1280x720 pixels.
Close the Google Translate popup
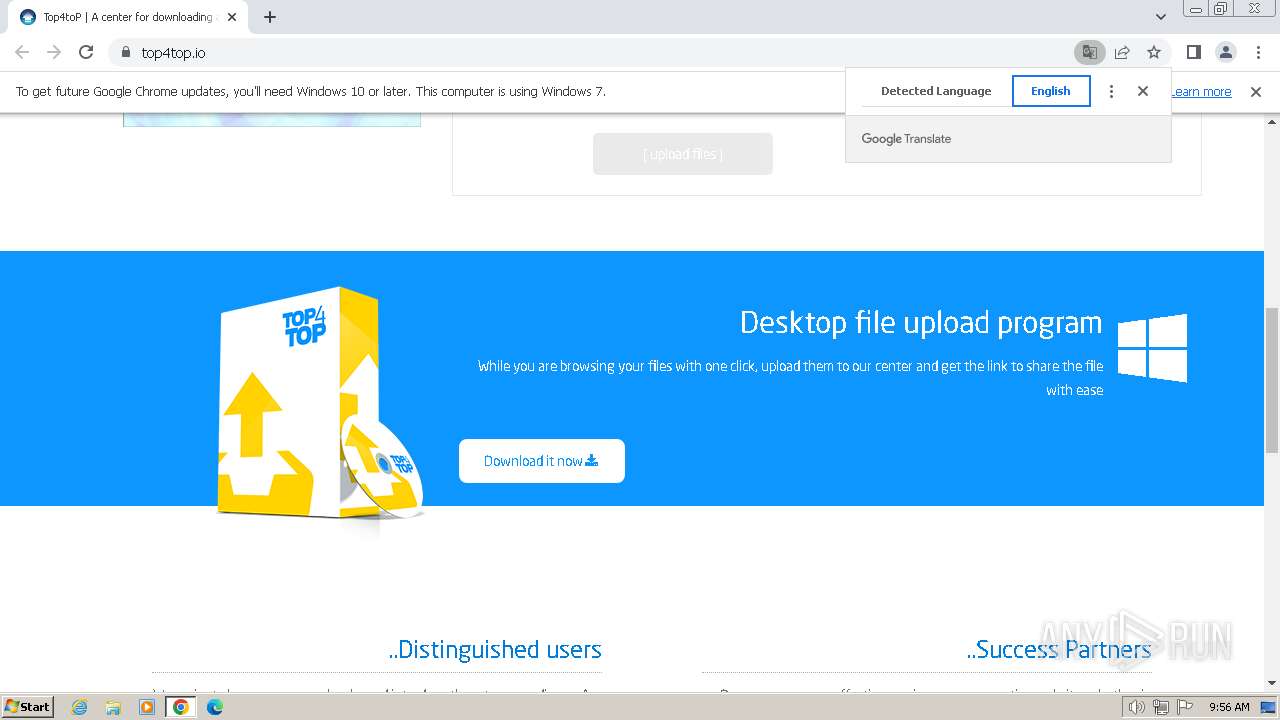(x=1143, y=91)
